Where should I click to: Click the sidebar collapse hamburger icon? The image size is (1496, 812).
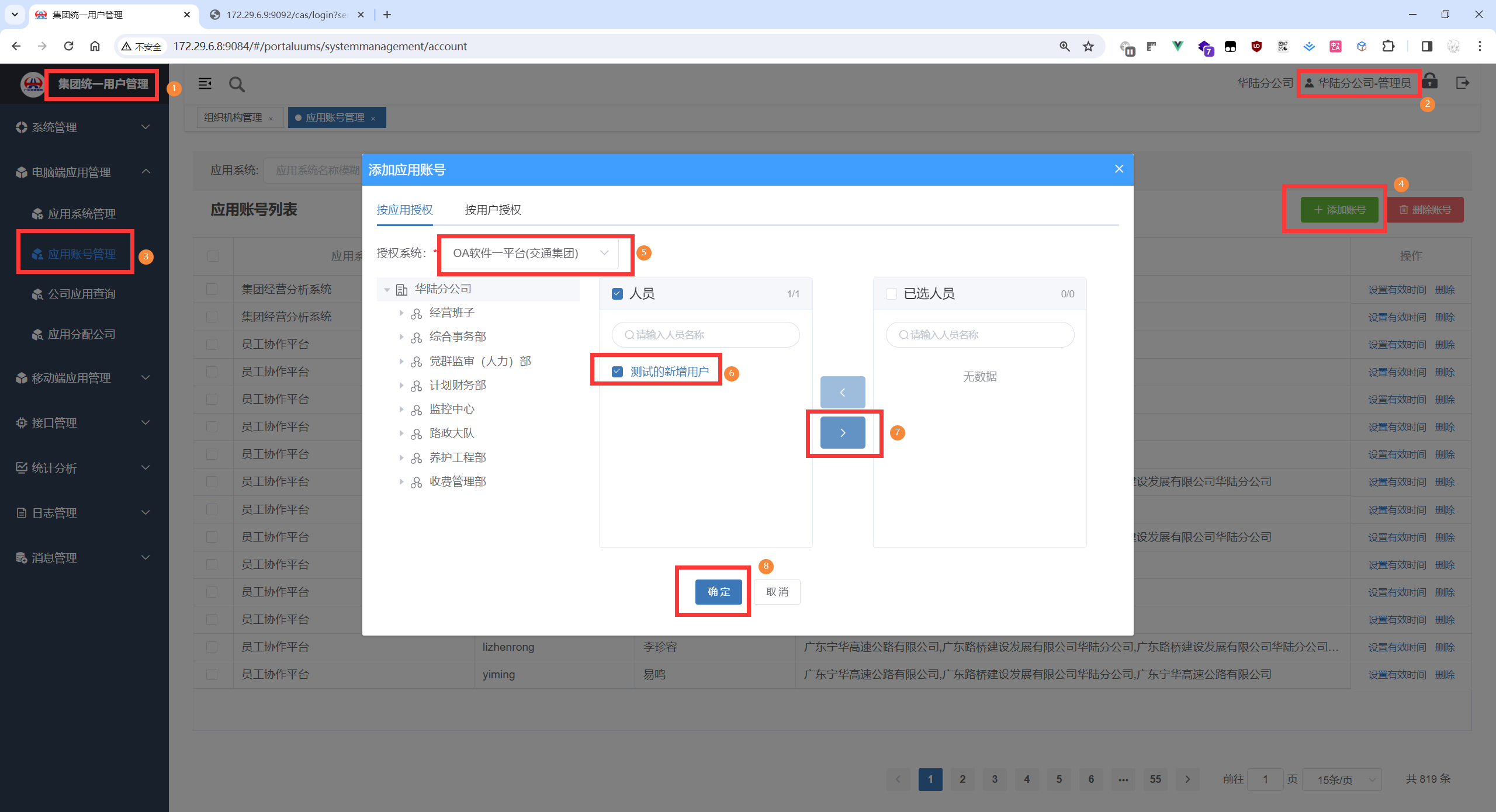click(205, 84)
